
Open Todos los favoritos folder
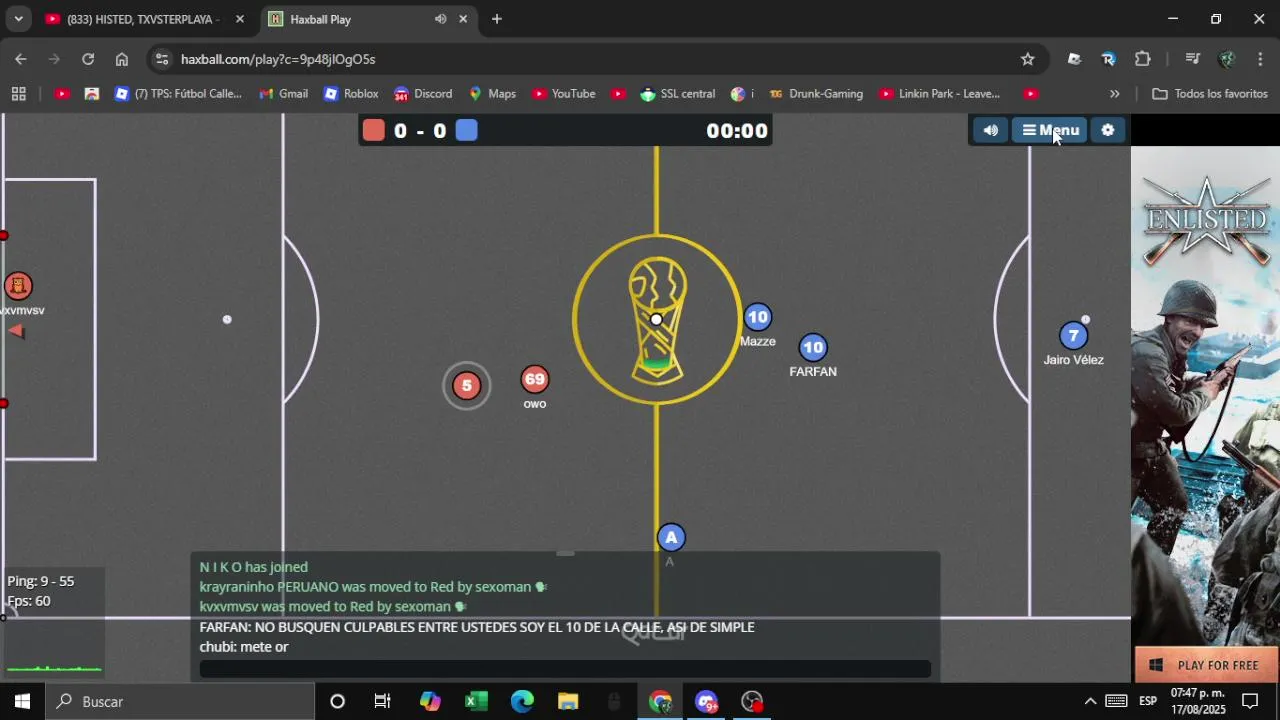click(1210, 94)
